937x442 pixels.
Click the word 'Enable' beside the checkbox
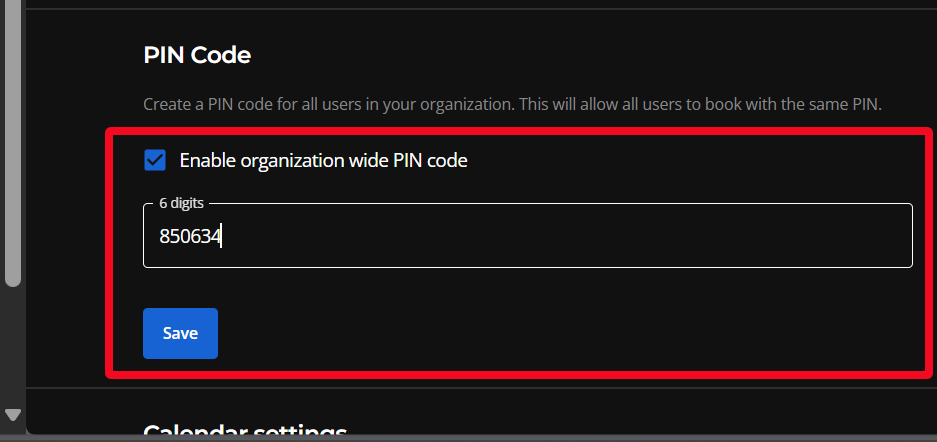[x=206, y=160]
